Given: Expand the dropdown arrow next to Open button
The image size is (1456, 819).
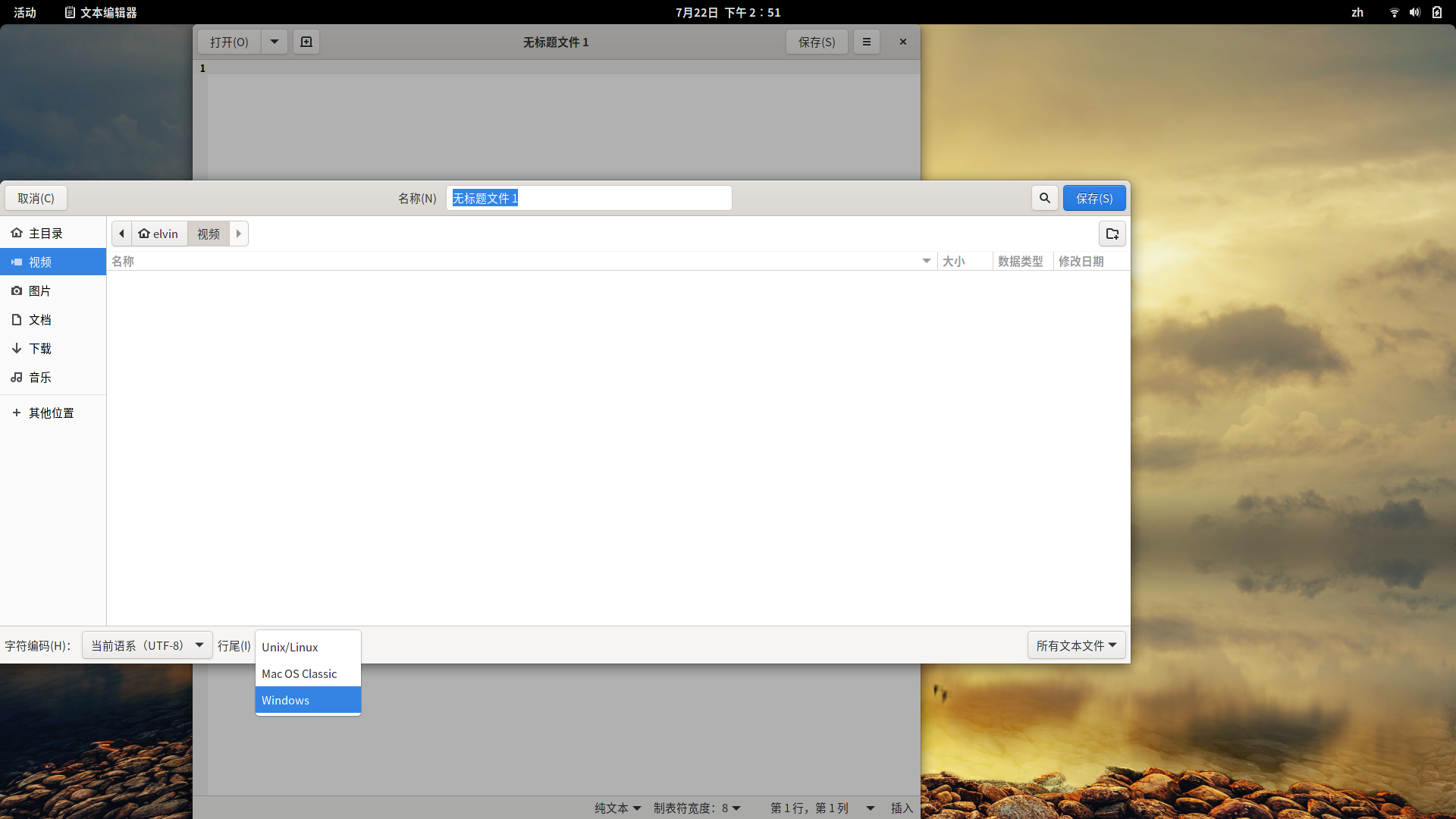Looking at the screenshot, I should (x=275, y=42).
